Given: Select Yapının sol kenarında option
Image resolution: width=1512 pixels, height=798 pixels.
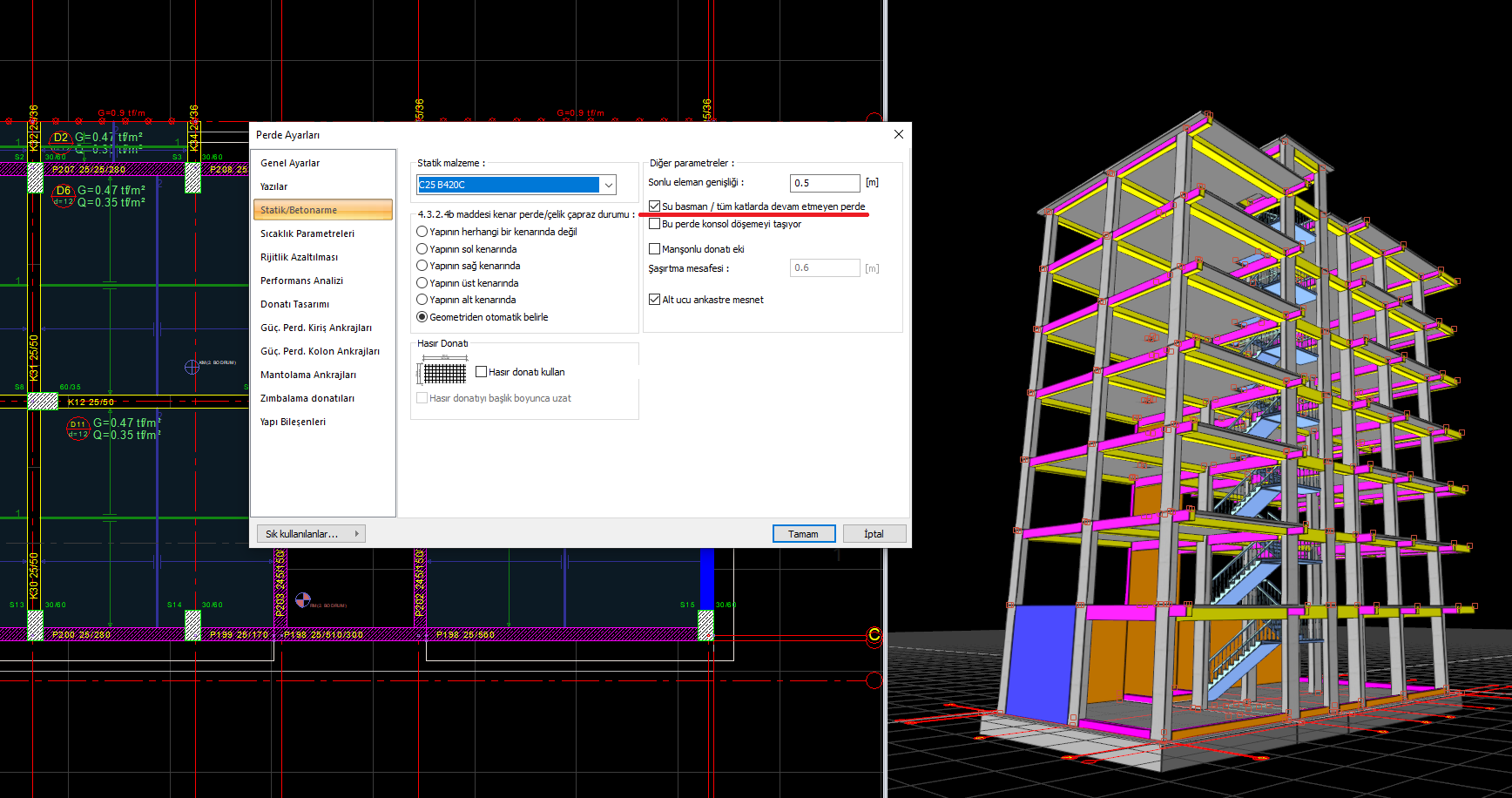Looking at the screenshot, I should [422, 249].
